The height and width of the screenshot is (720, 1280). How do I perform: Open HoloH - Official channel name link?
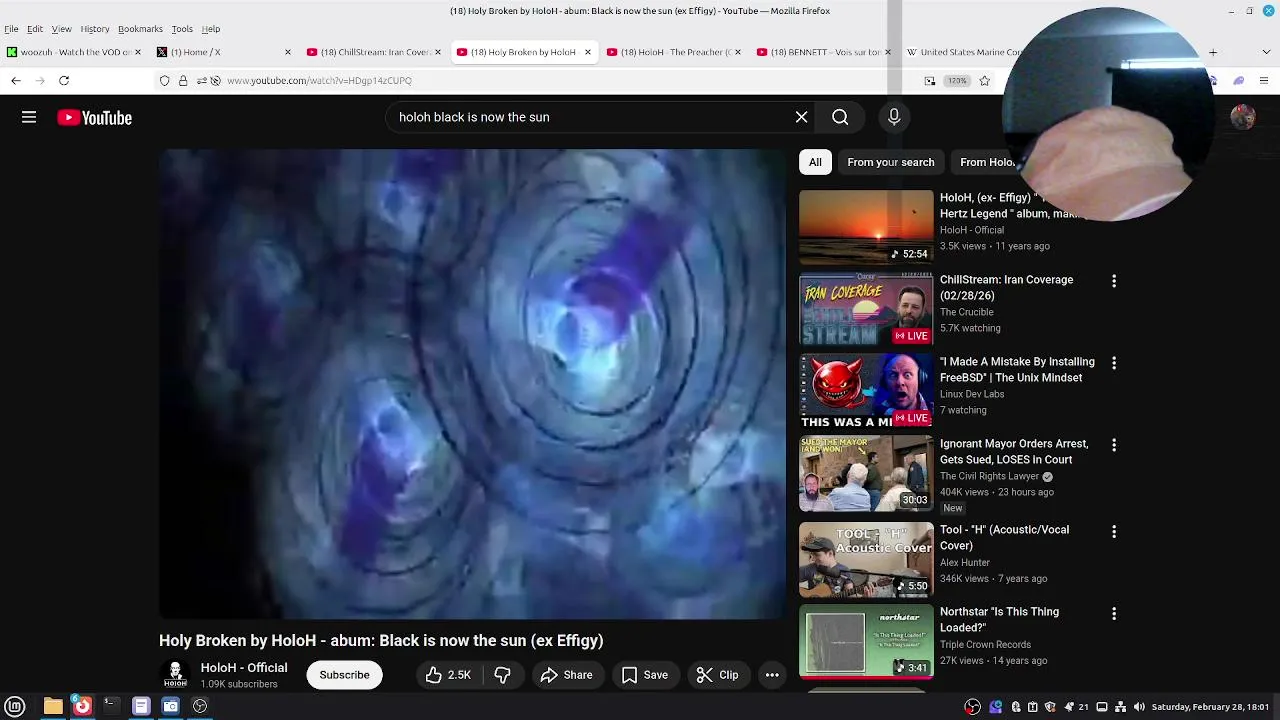click(244, 668)
